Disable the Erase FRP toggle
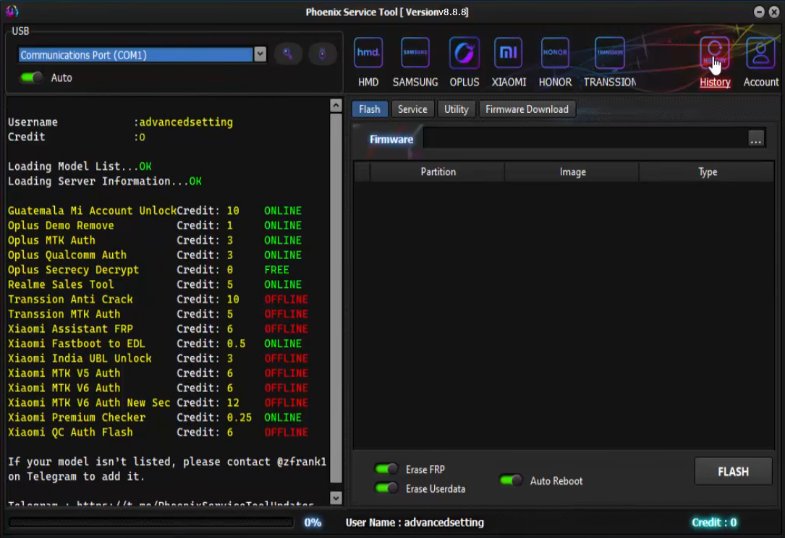Screen dimensions: 785x538 386,469
